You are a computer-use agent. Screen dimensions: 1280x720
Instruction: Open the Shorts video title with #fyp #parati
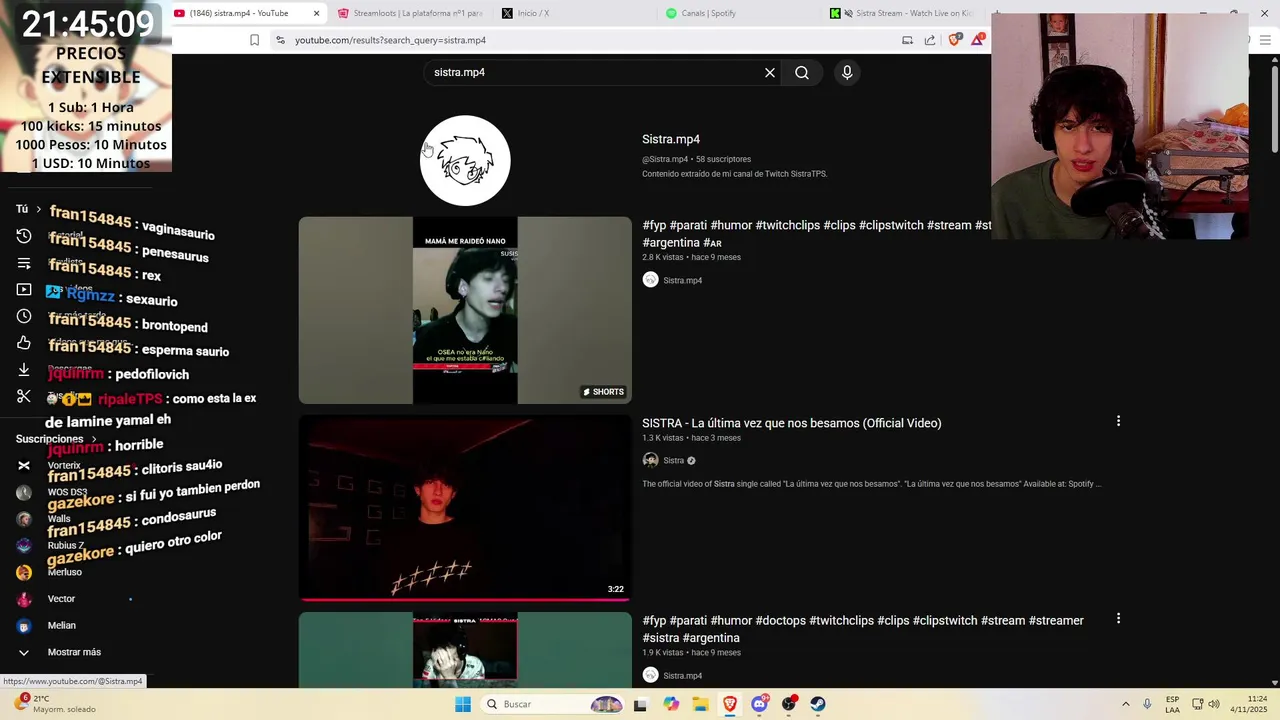817,234
